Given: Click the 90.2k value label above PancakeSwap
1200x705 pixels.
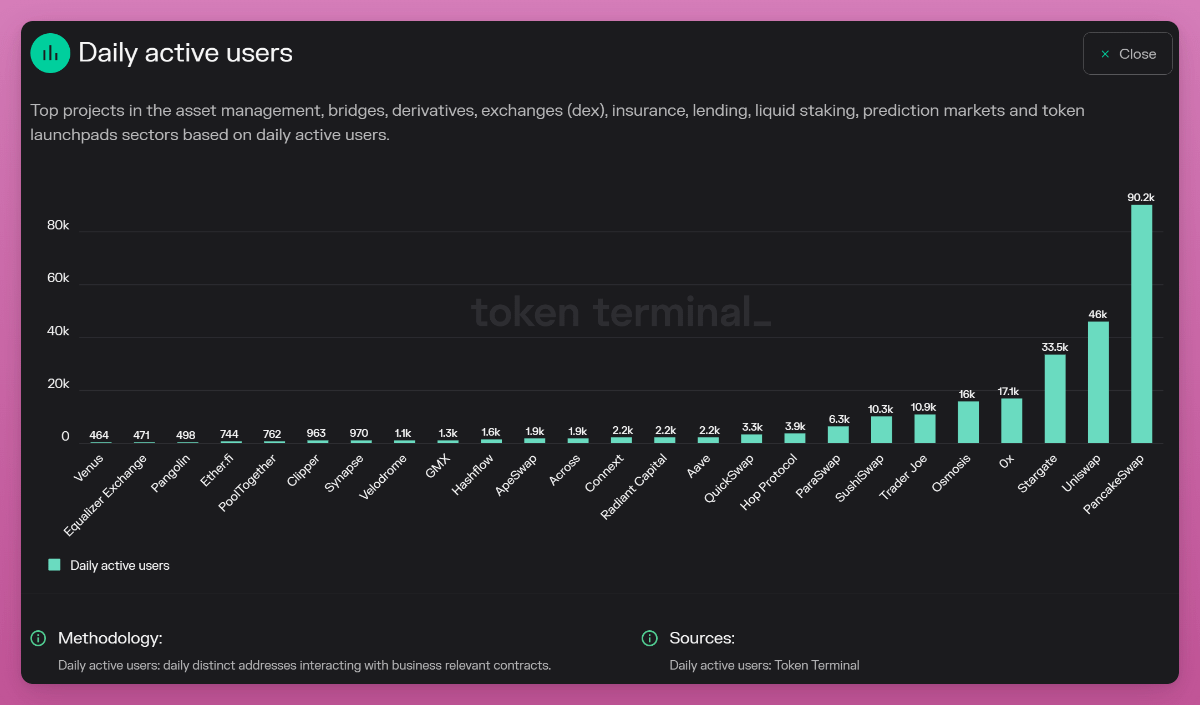Looking at the screenshot, I should pos(1141,197).
